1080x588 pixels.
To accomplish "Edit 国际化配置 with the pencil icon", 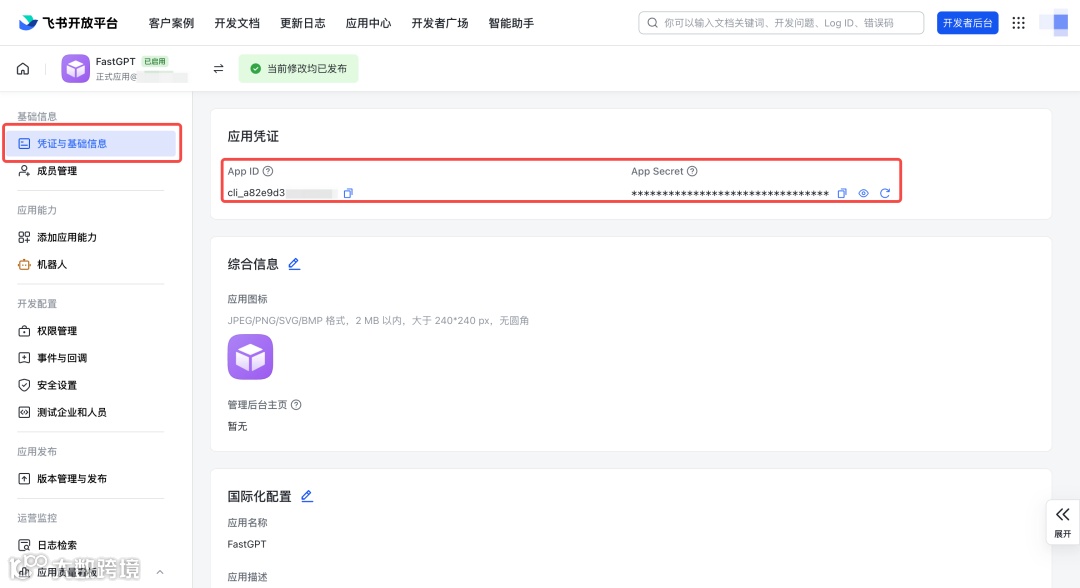I will point(307,496).
